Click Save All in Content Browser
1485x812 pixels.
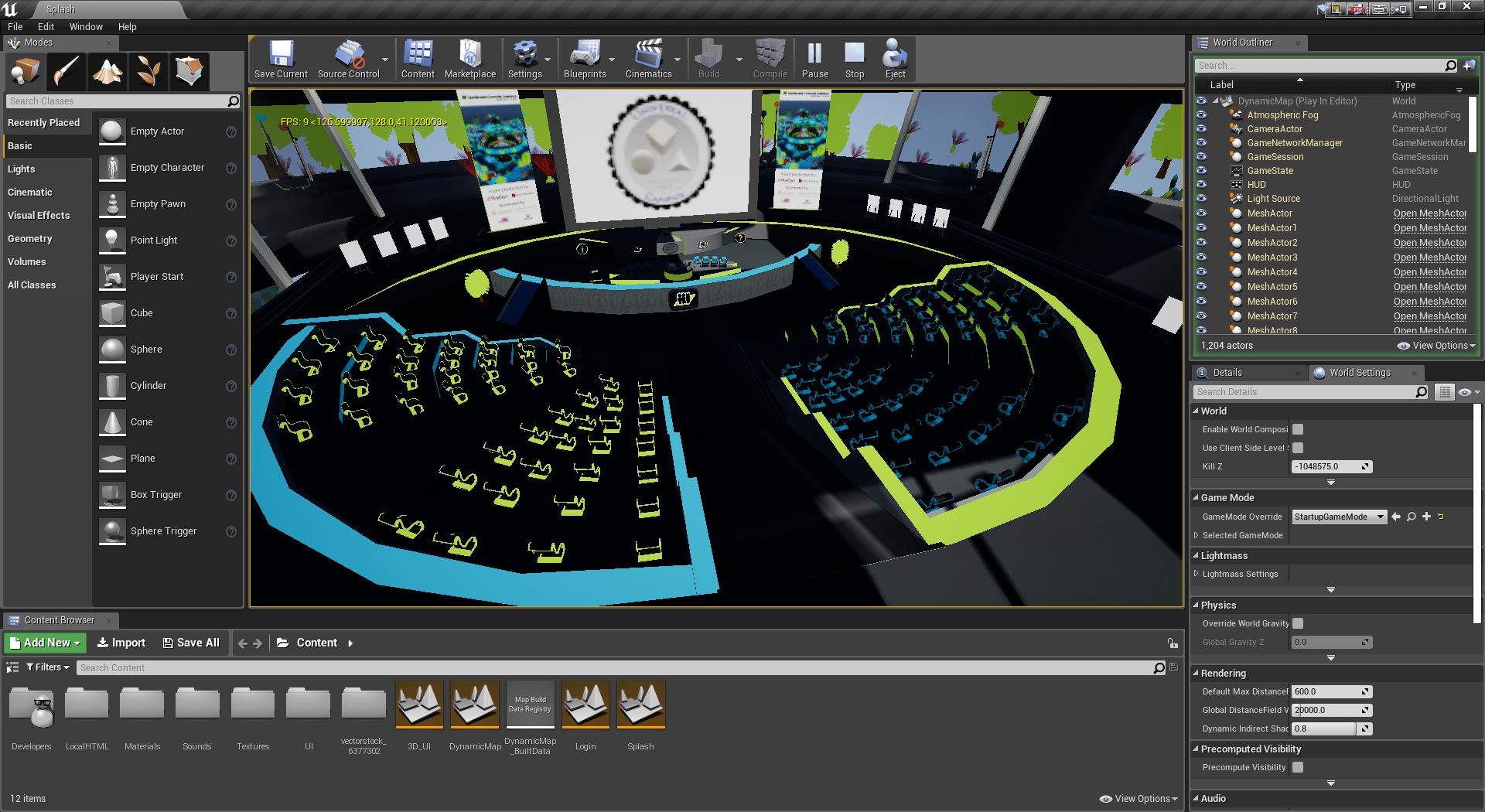coord(191,643)
